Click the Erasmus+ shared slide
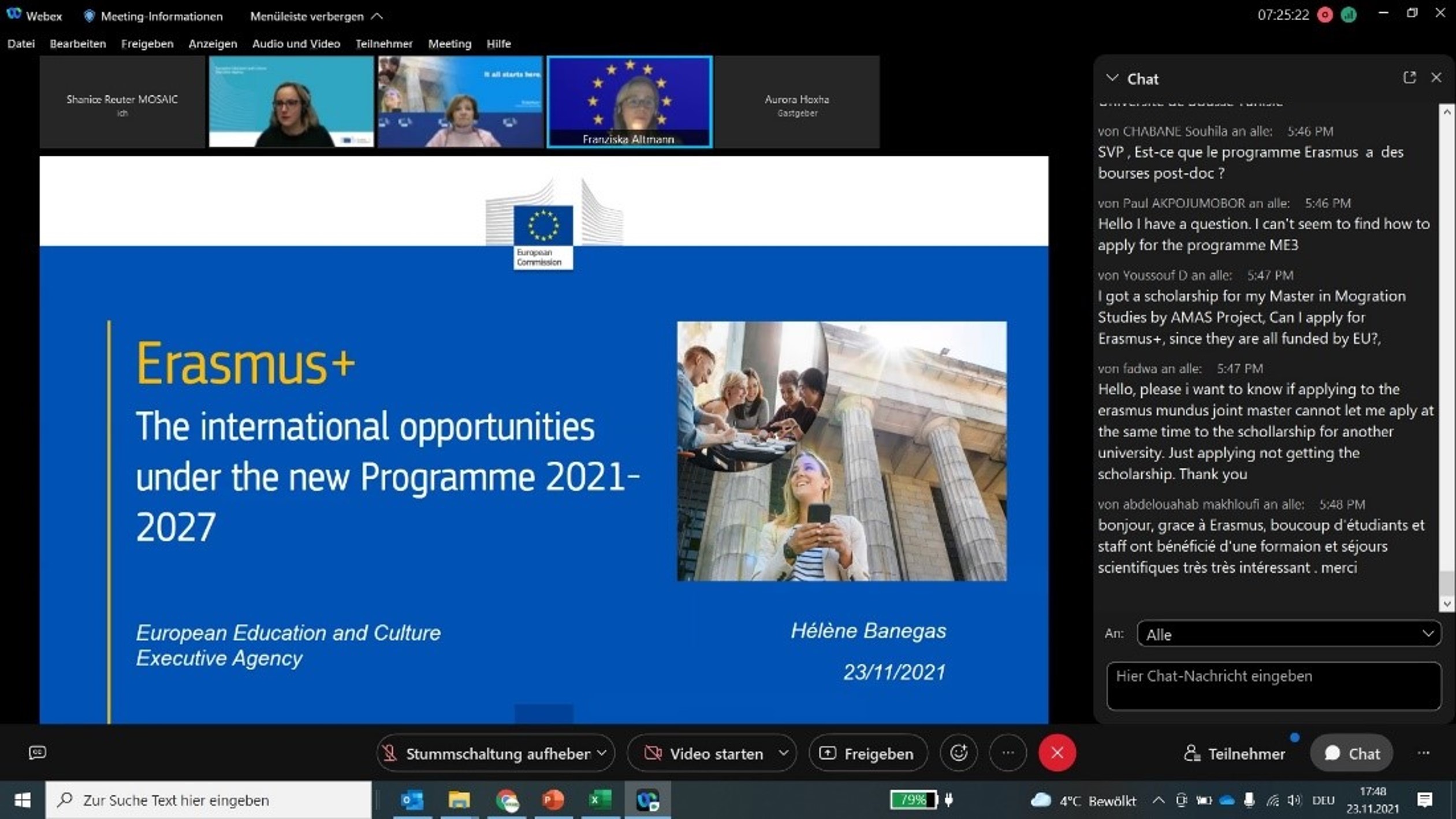The image size is (1456, 819). pyautogui.click(x=543, y=440)
